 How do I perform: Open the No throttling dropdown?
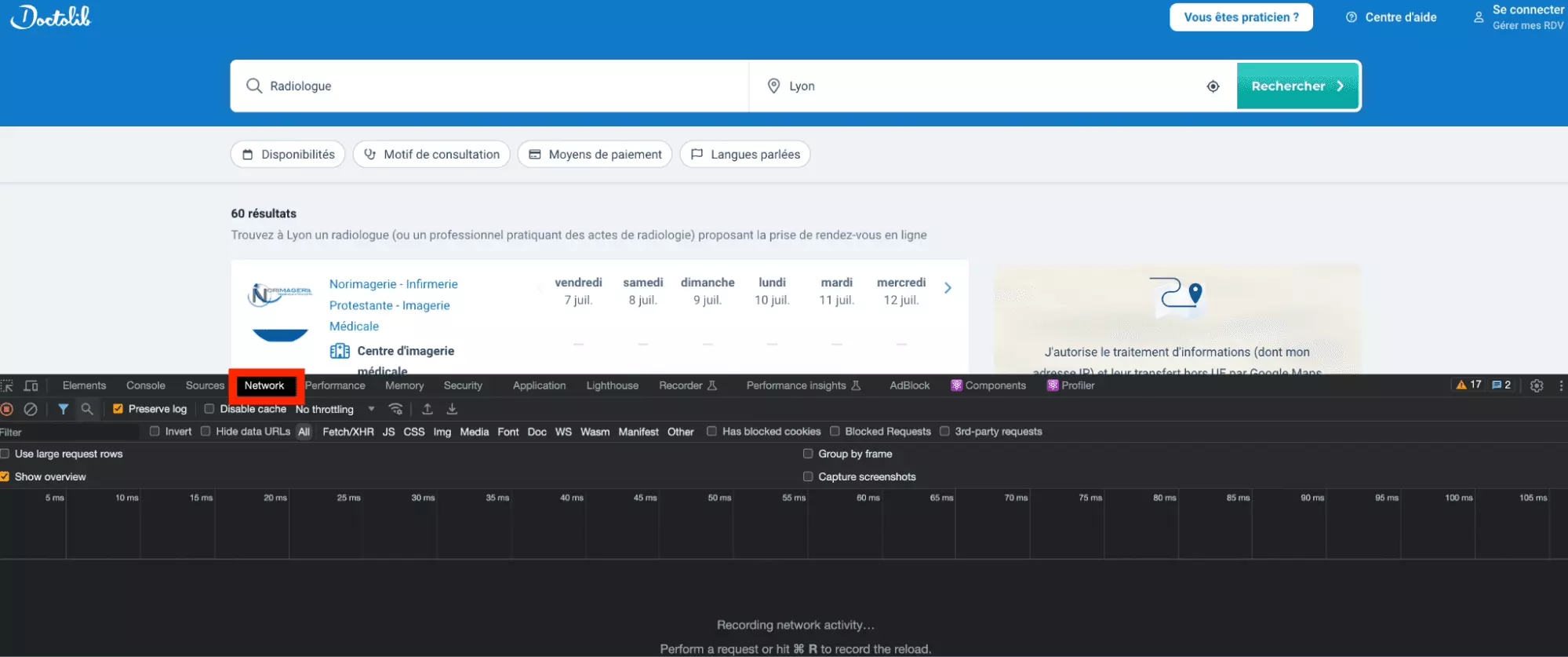click(x=335, y=409)
